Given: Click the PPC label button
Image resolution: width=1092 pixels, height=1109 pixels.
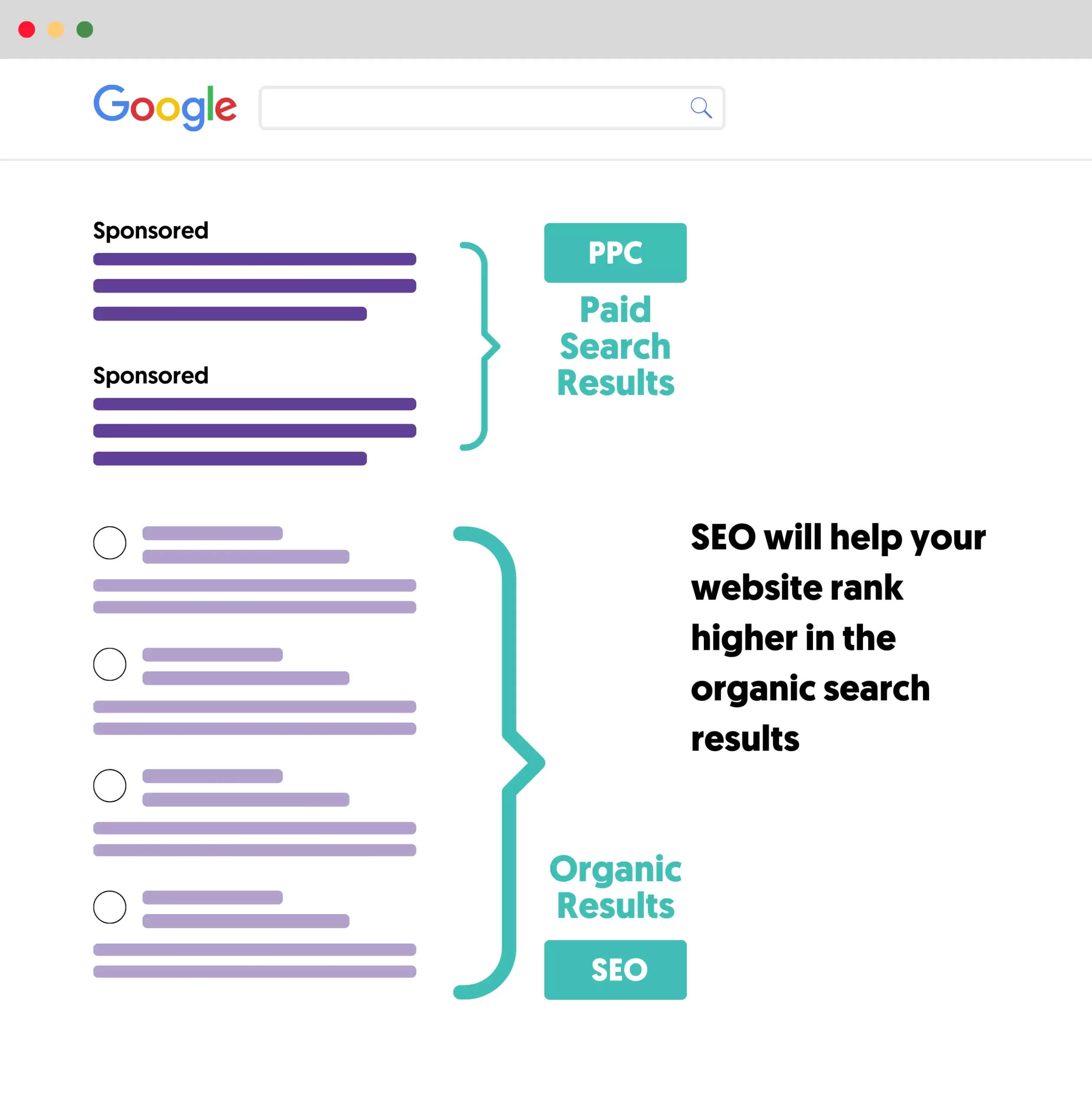Looking at the screenshot, I should [615, 253].
